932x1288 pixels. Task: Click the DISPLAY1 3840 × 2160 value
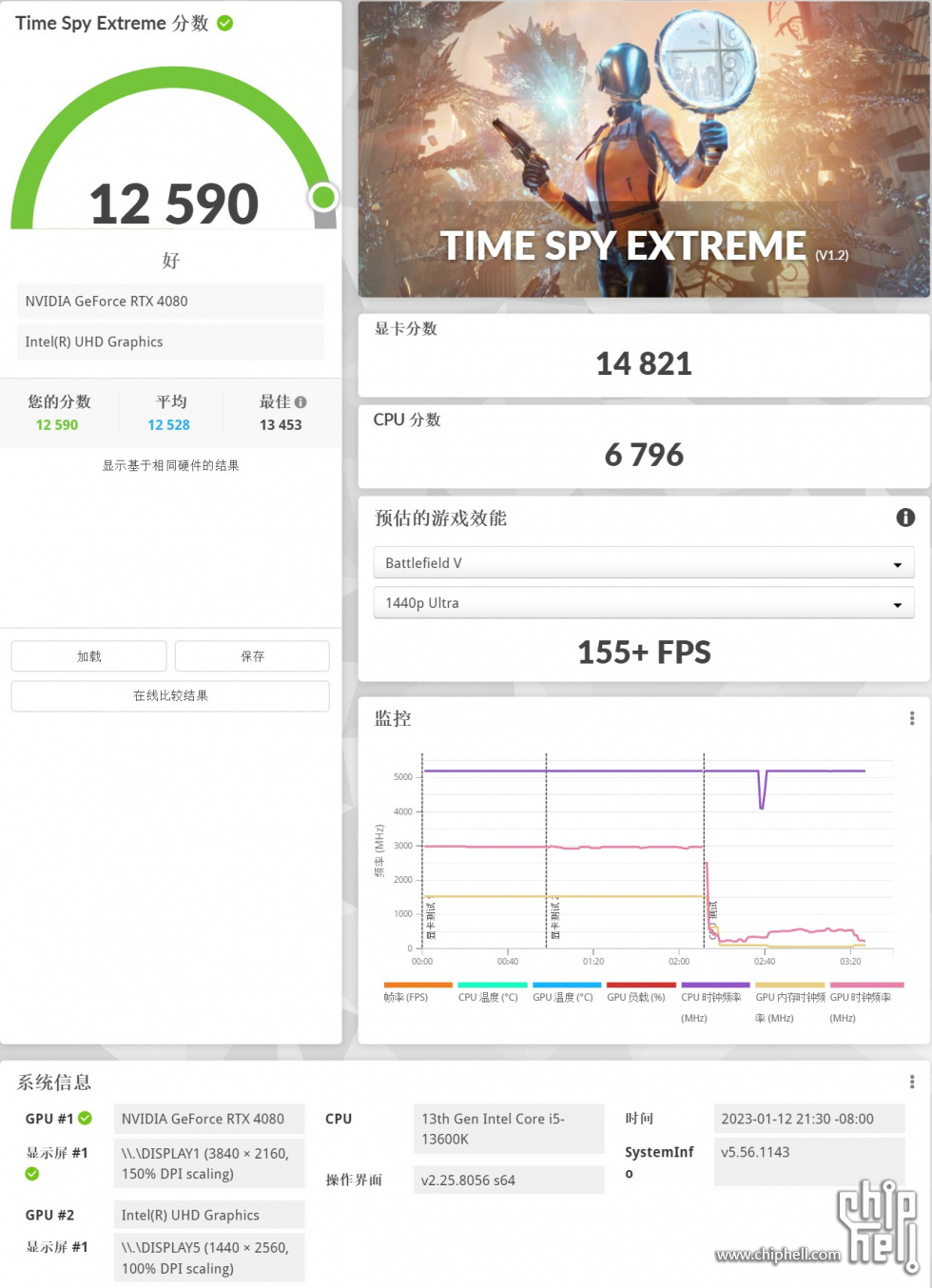[x=209, y=1163]
